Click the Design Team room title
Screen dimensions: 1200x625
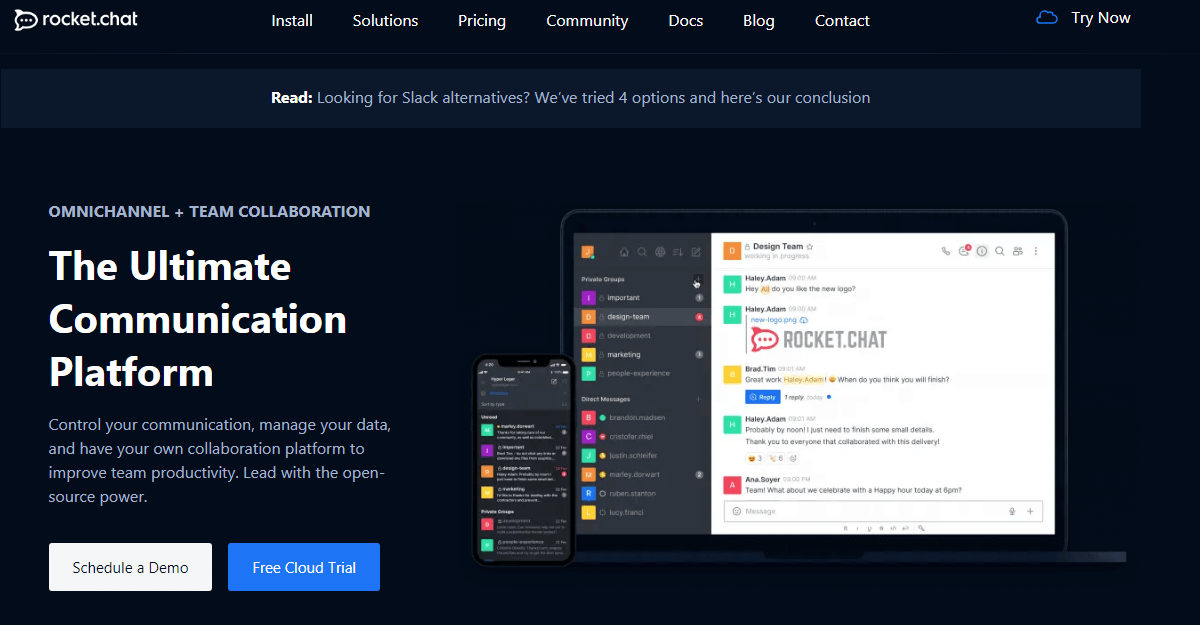[778, 246]
